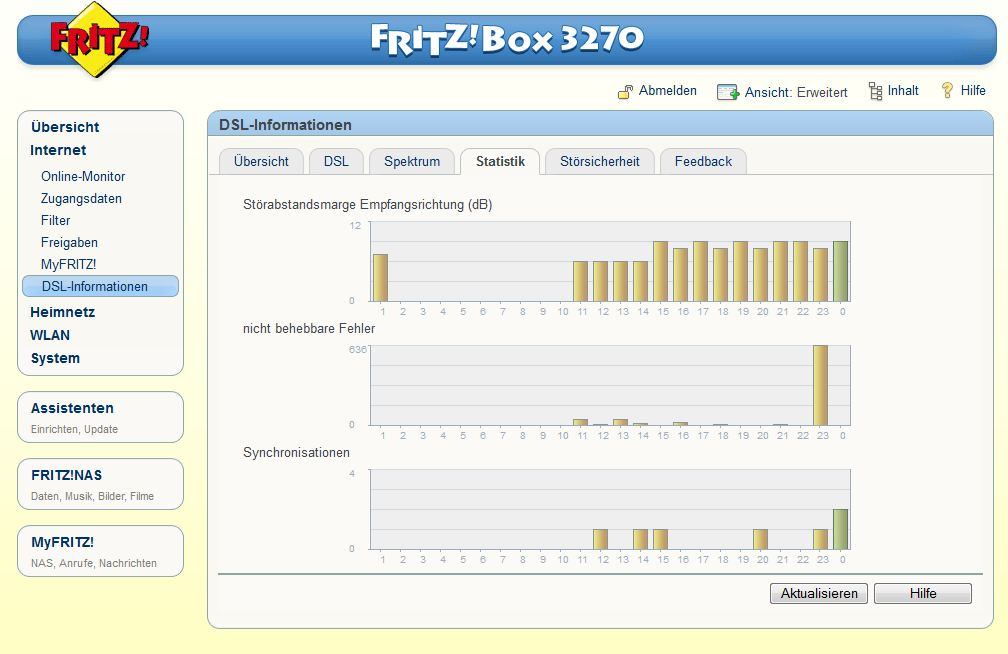Open Online-Monitor submenu item
This screenshot has width=1008, height=654.
pyautogui.click(x=83, y=176)
